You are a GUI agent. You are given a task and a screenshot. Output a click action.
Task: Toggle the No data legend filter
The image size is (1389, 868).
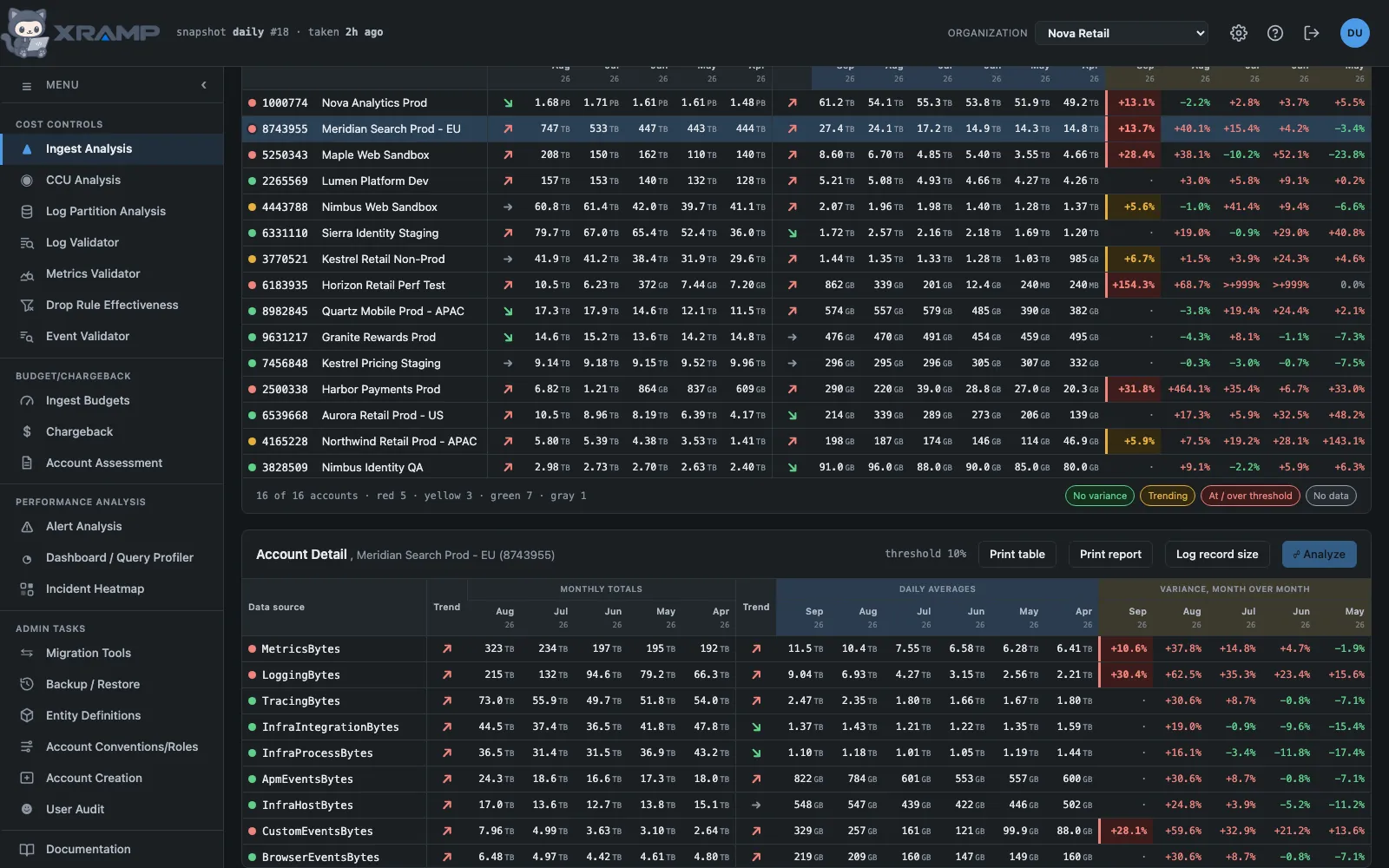[1331, 496]
